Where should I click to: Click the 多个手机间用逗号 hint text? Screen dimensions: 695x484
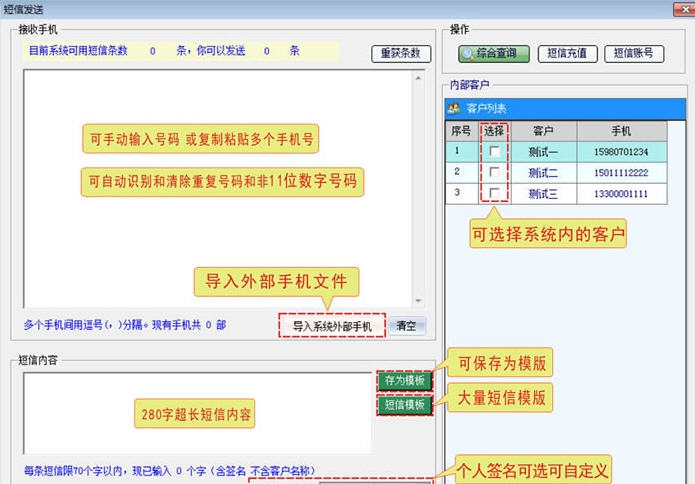click(125, 325)
